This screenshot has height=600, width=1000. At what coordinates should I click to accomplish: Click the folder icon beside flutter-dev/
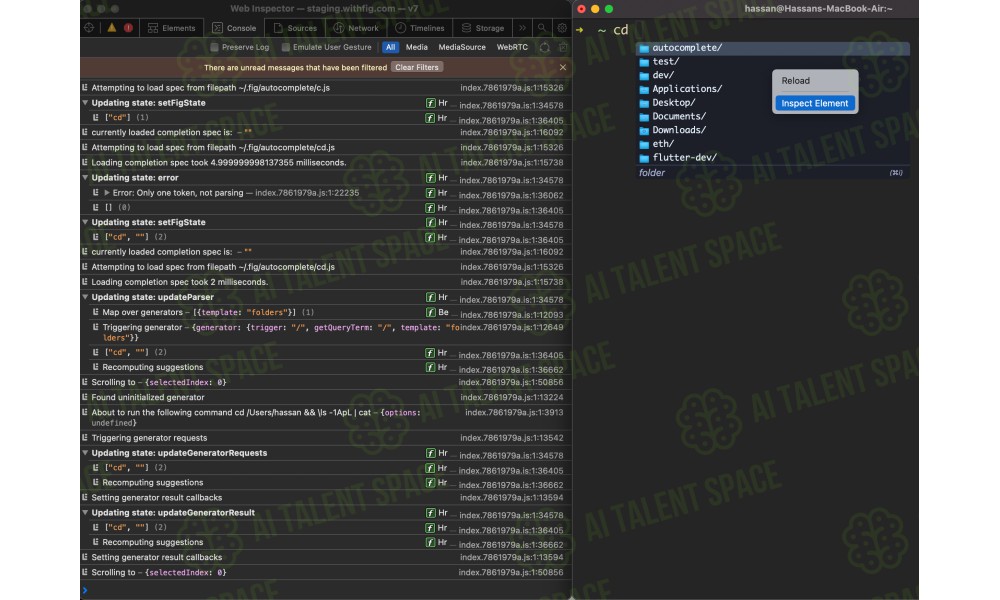coord(644,157)
